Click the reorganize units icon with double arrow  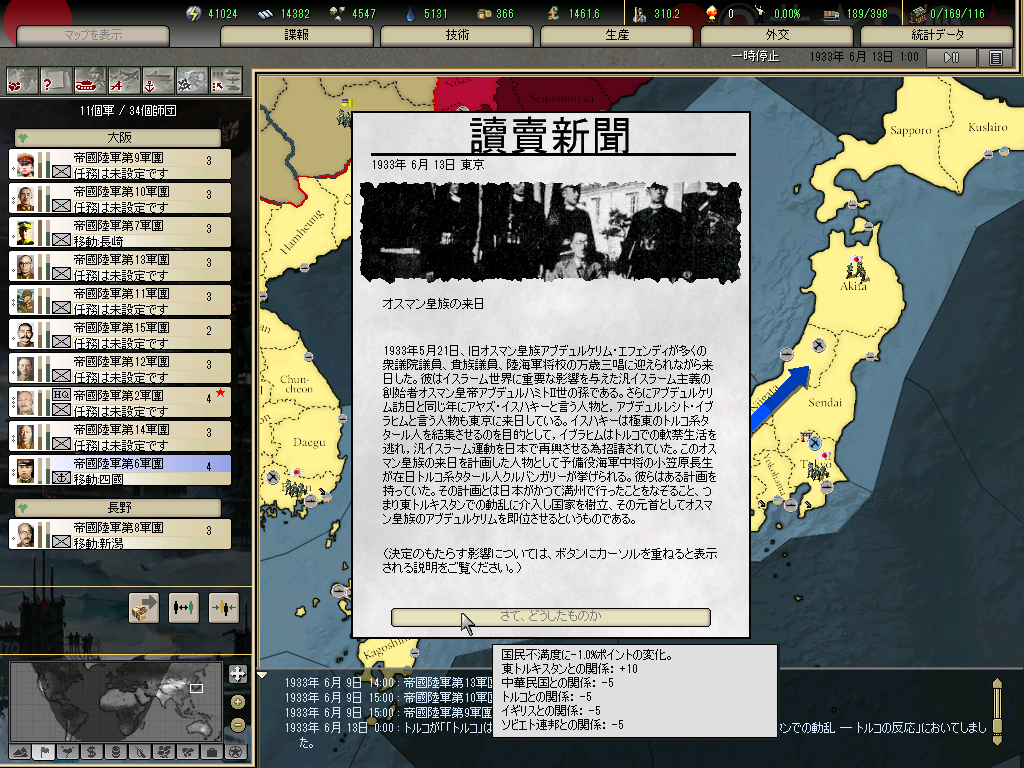pyautogui.click(x=184, y=607)
